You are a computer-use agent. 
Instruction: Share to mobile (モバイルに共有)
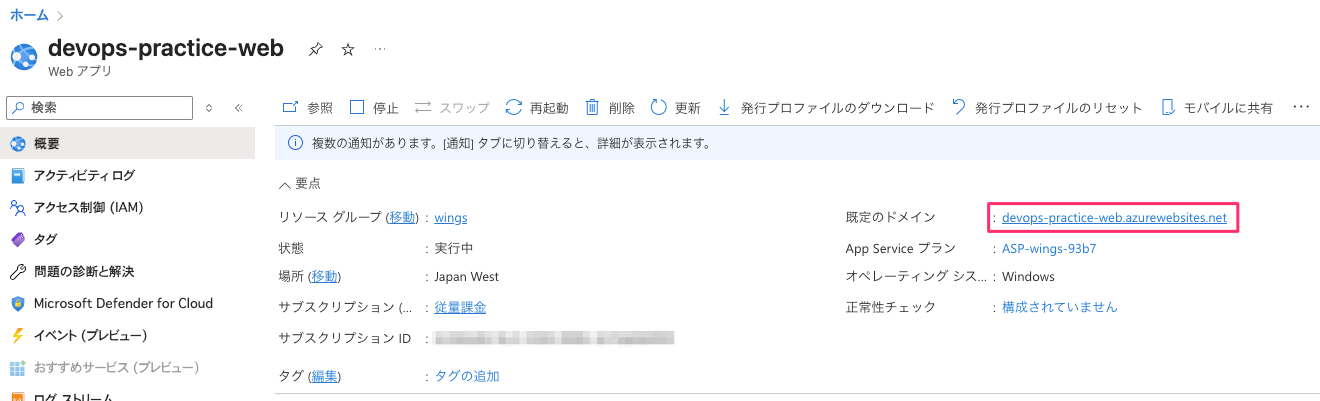[x=1216, y=107]
